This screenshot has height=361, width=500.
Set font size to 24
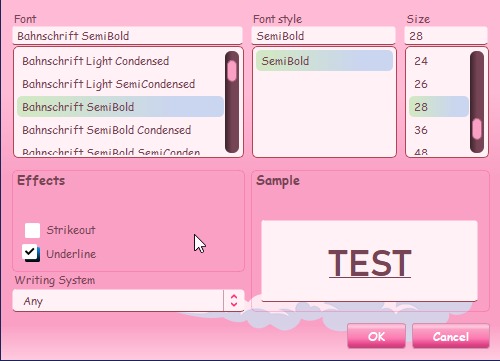439,61
